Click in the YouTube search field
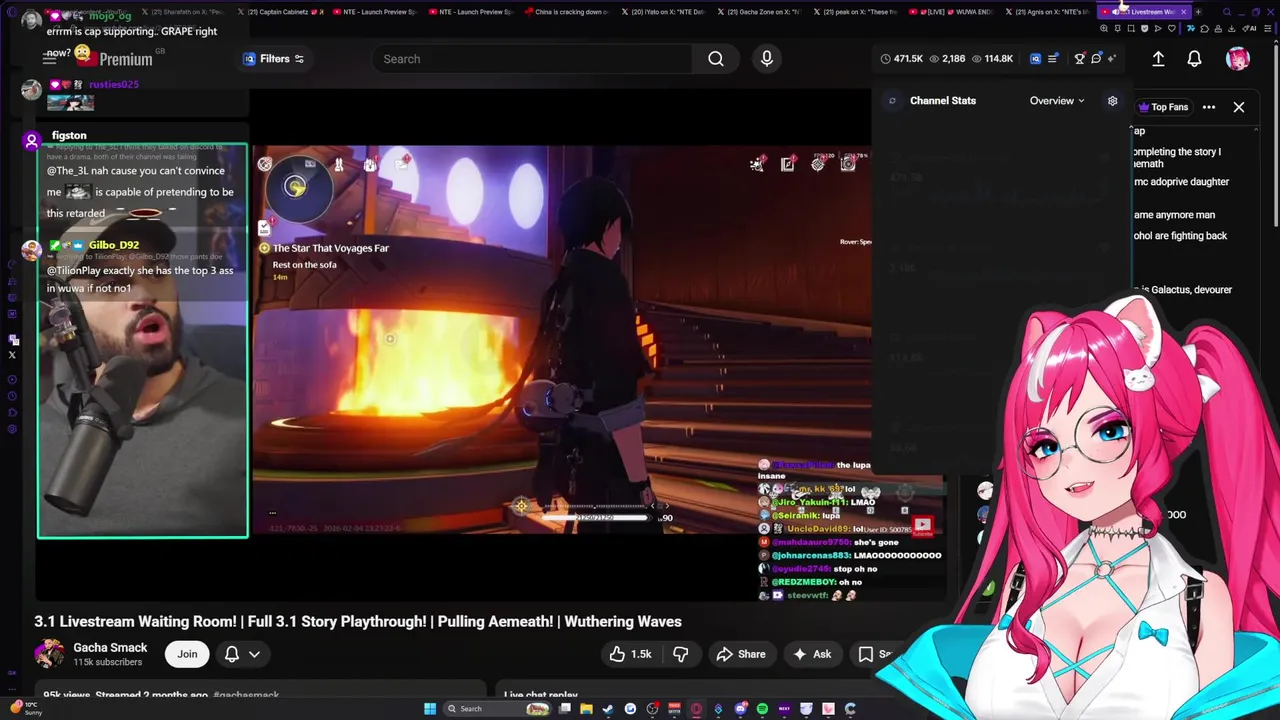This screenshot has width=1280, height=720. 530,59
